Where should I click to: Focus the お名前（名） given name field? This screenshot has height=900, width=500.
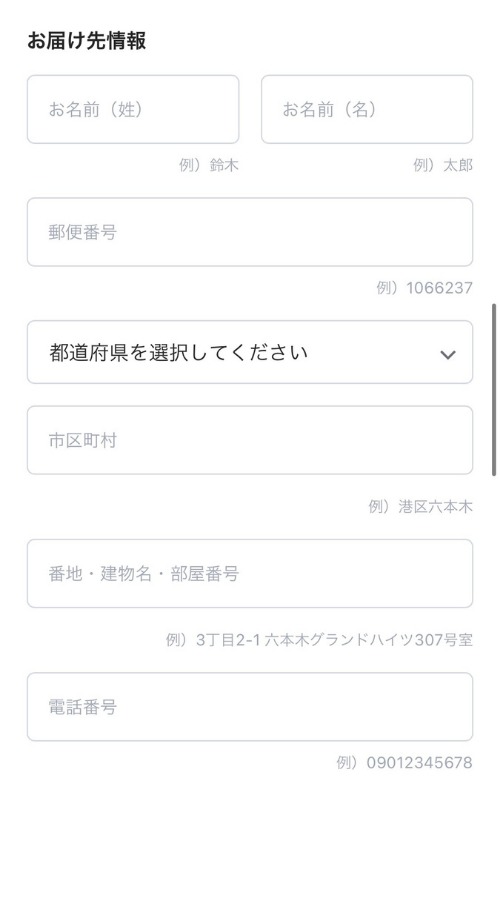(367, 109)
